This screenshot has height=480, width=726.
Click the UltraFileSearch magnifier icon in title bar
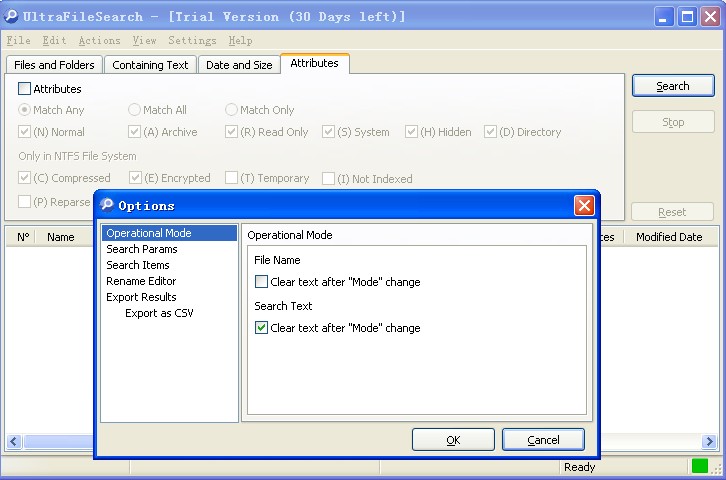pos(11,16)
